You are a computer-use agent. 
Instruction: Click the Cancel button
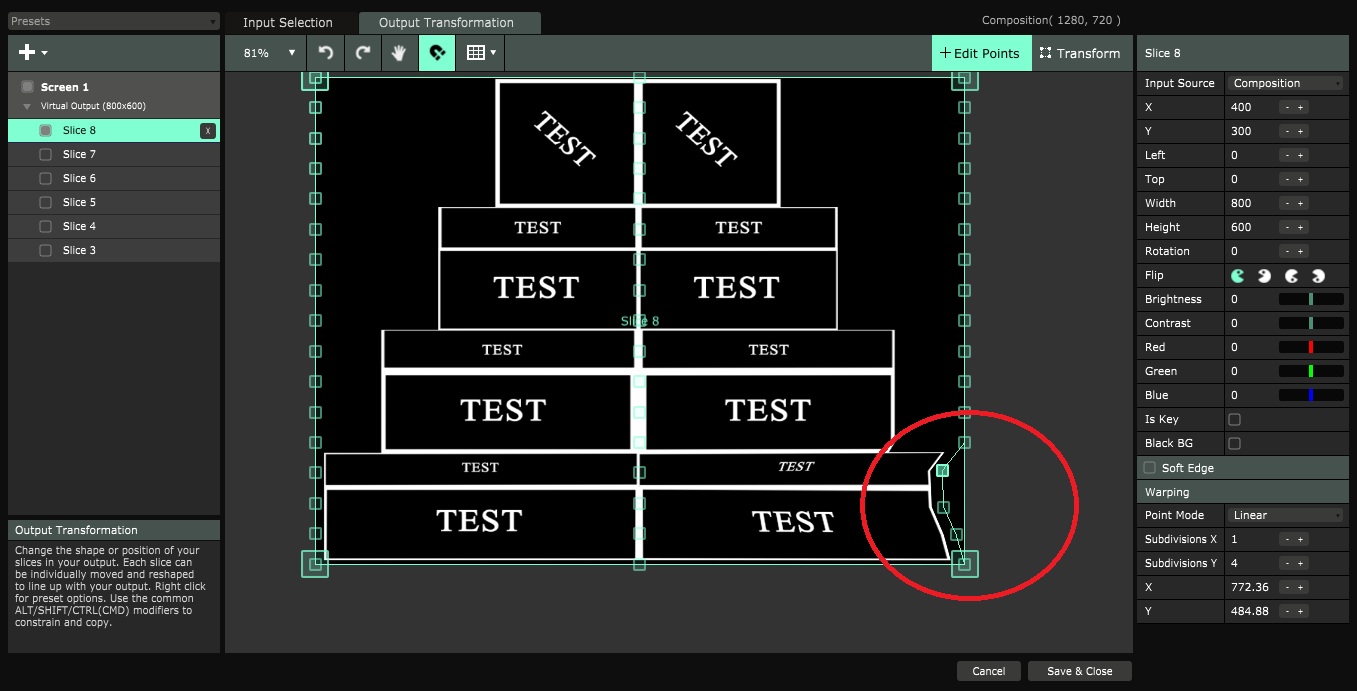[x=988, y=671]
